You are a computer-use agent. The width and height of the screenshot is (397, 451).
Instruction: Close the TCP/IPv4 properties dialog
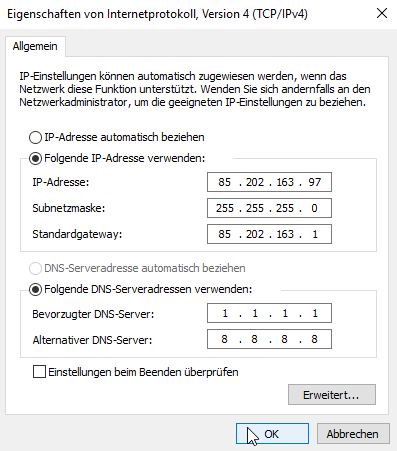[382, 14]
